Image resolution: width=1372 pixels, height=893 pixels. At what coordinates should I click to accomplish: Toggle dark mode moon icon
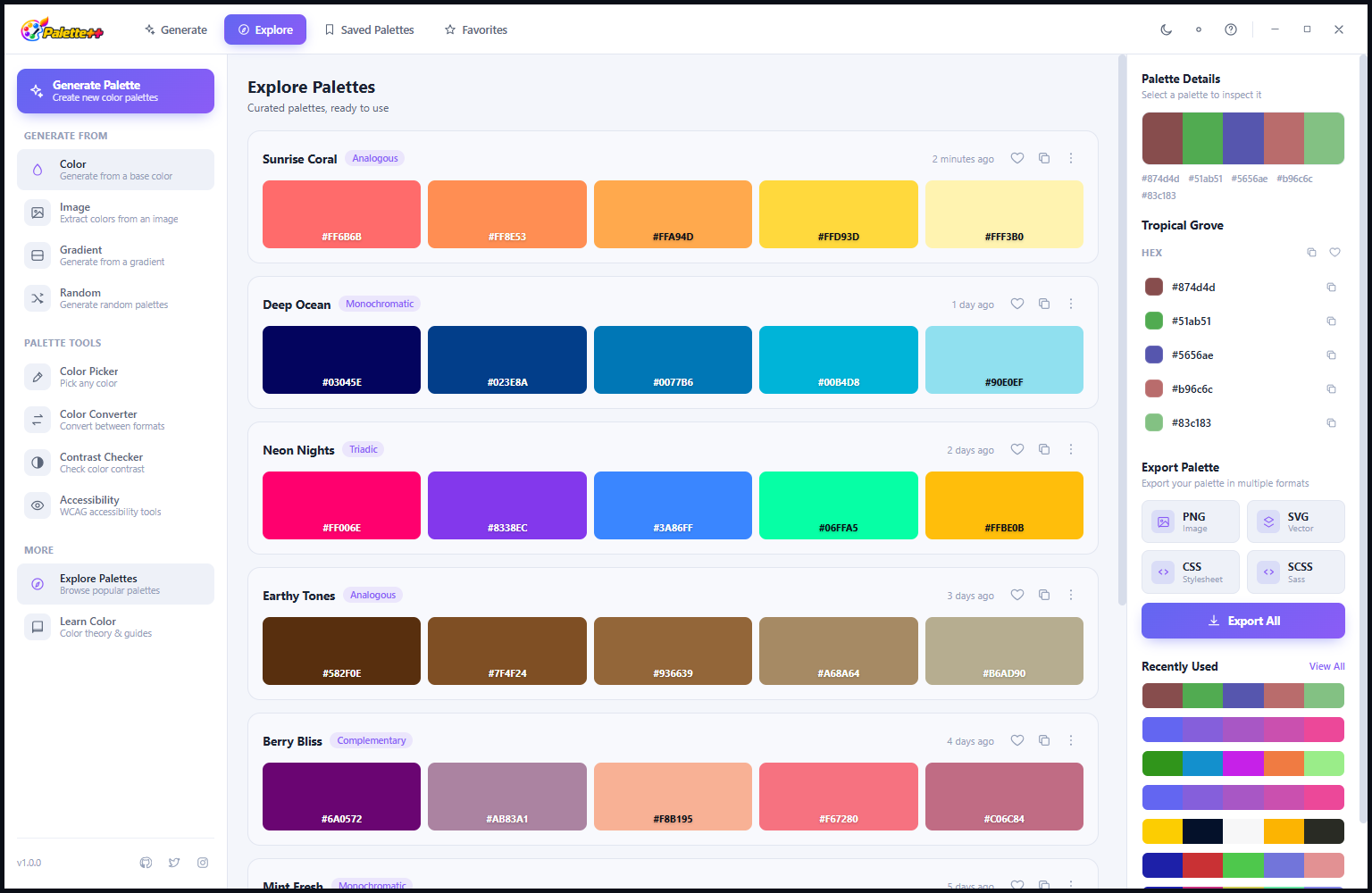pos(1167,29)
